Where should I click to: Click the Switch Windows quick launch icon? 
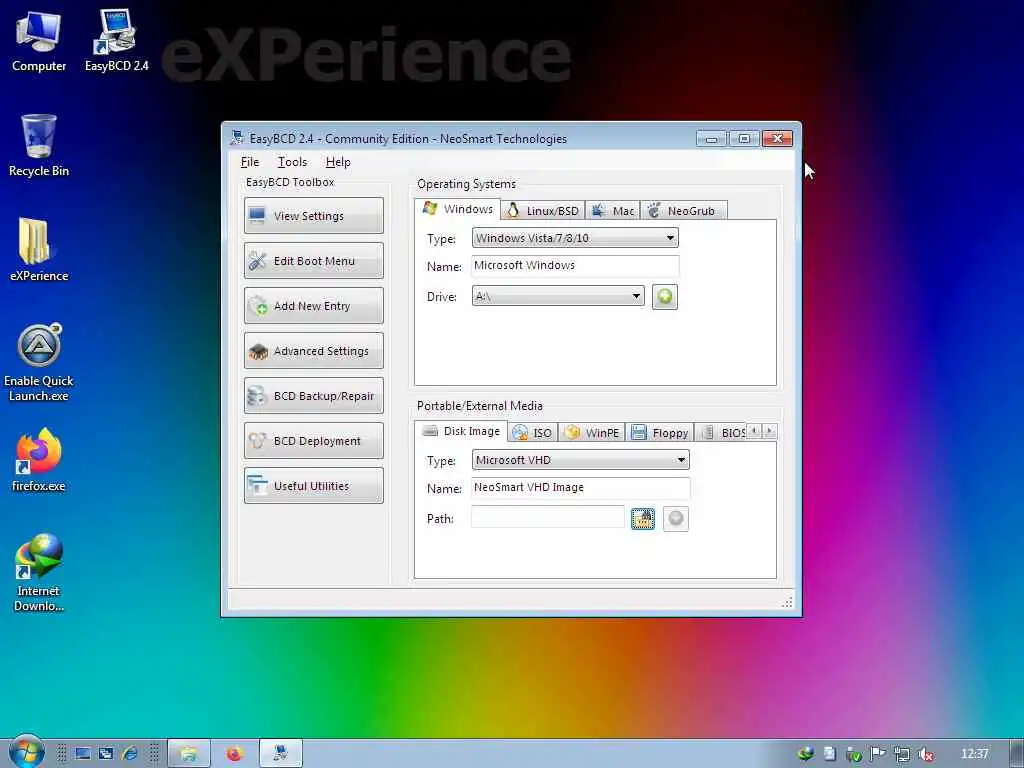click(x=106, y=754)
